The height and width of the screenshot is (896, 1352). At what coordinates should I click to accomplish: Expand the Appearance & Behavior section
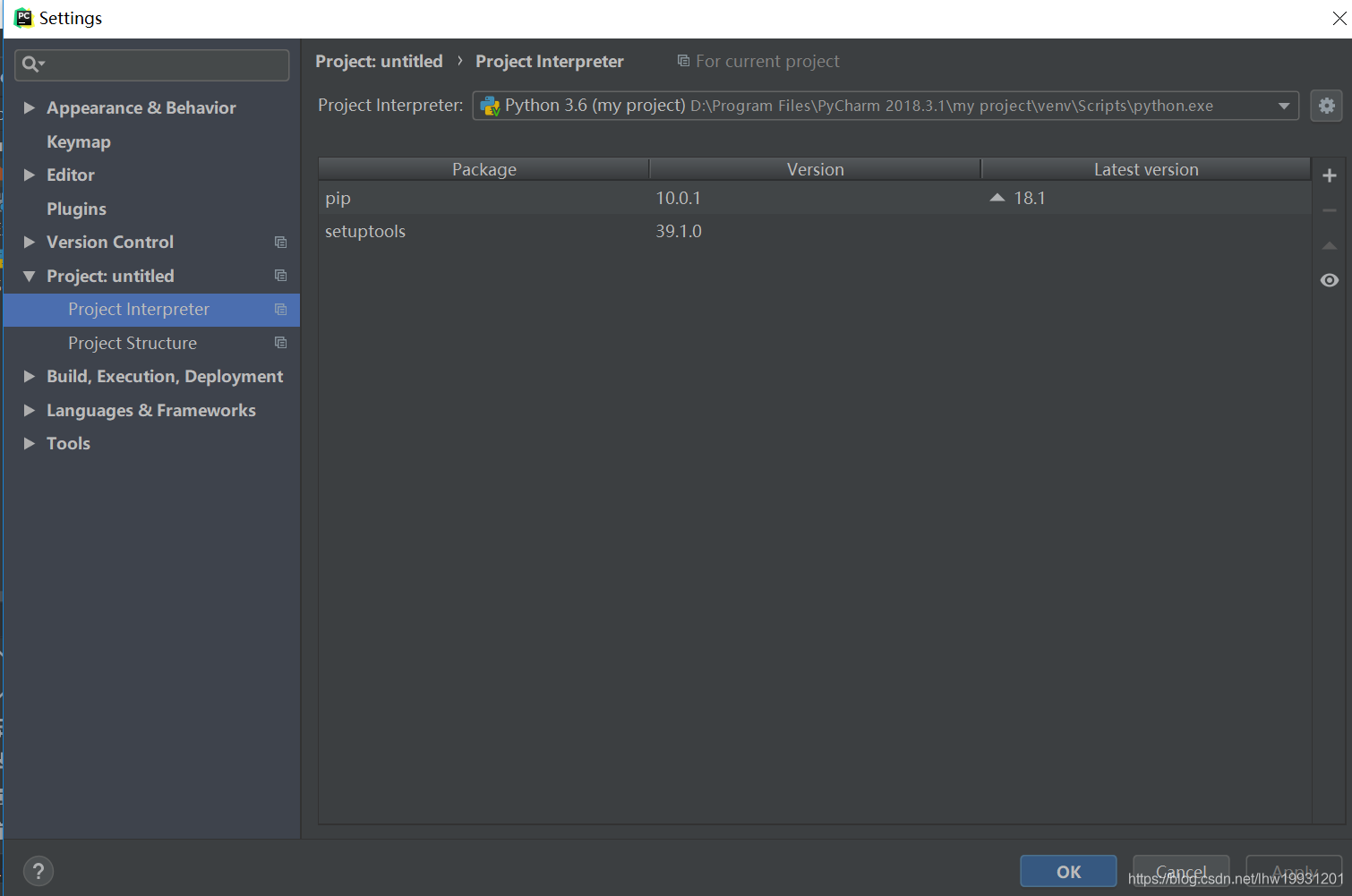click(30, 107)
